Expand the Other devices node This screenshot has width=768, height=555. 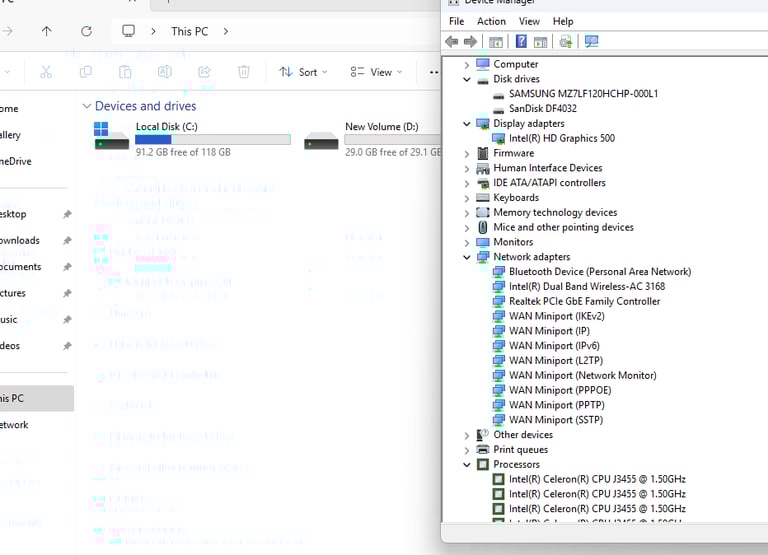coord(466,435)
